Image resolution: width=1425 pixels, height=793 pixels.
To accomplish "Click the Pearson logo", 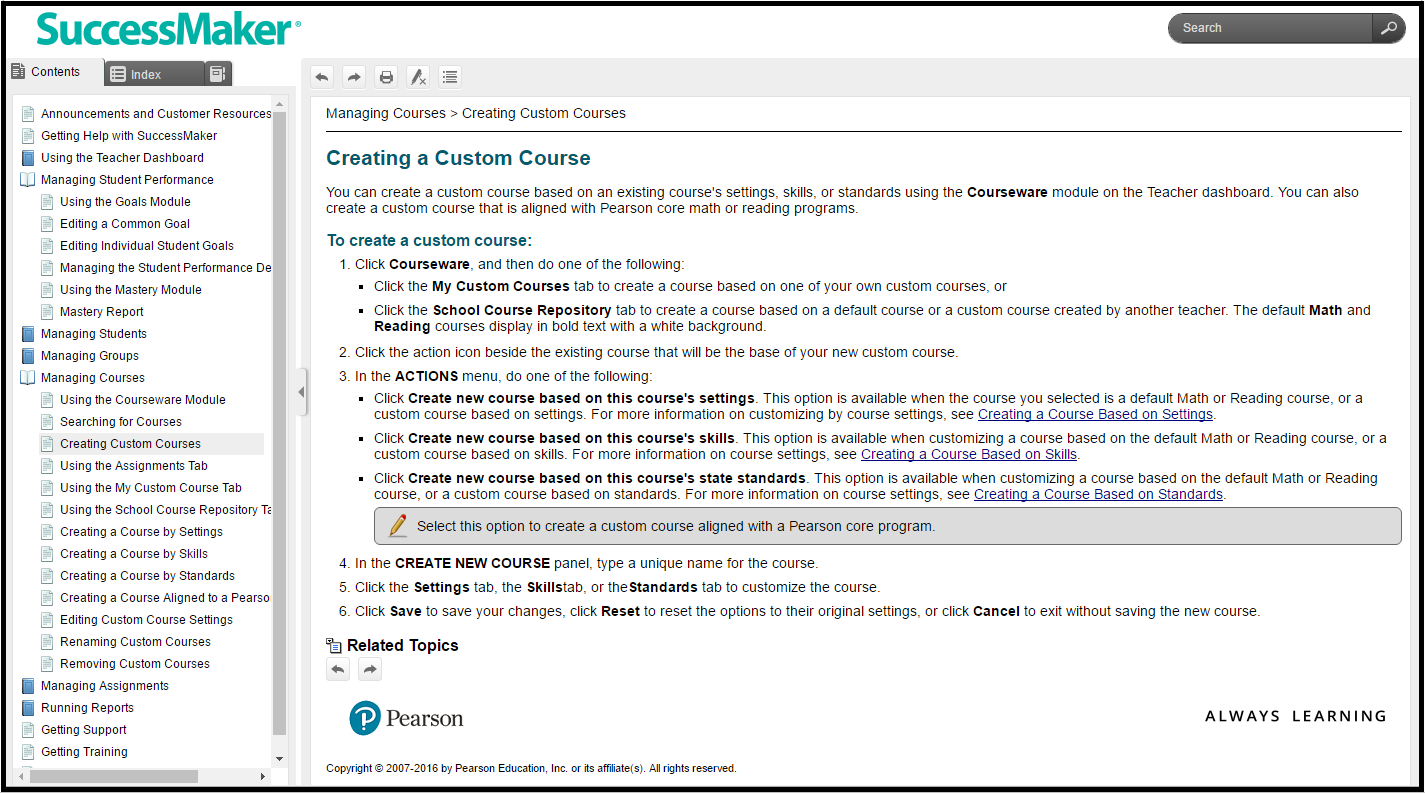I will pyautogui.click(x=406, y=718).
